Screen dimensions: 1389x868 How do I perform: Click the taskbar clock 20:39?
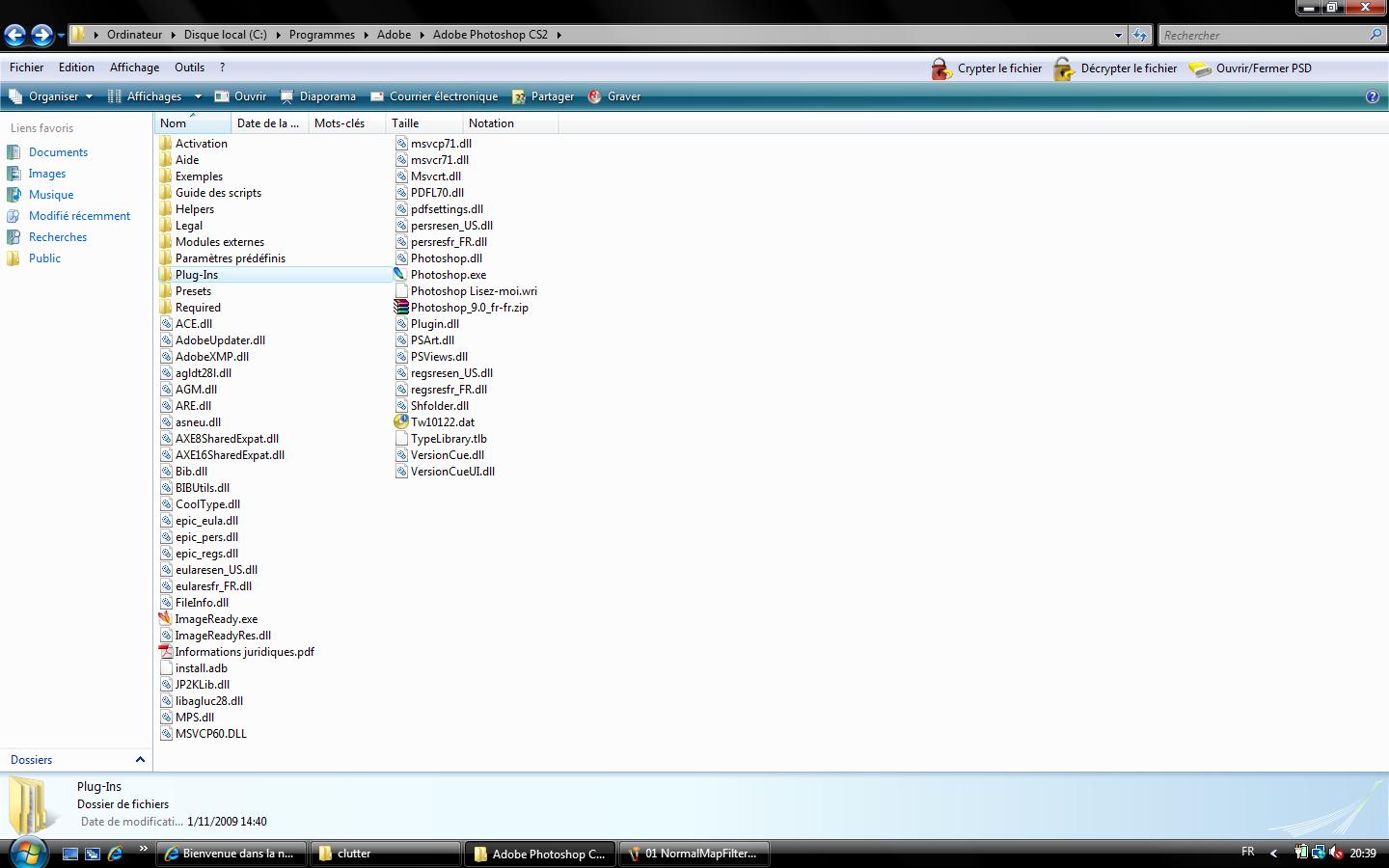[1363, 854]
